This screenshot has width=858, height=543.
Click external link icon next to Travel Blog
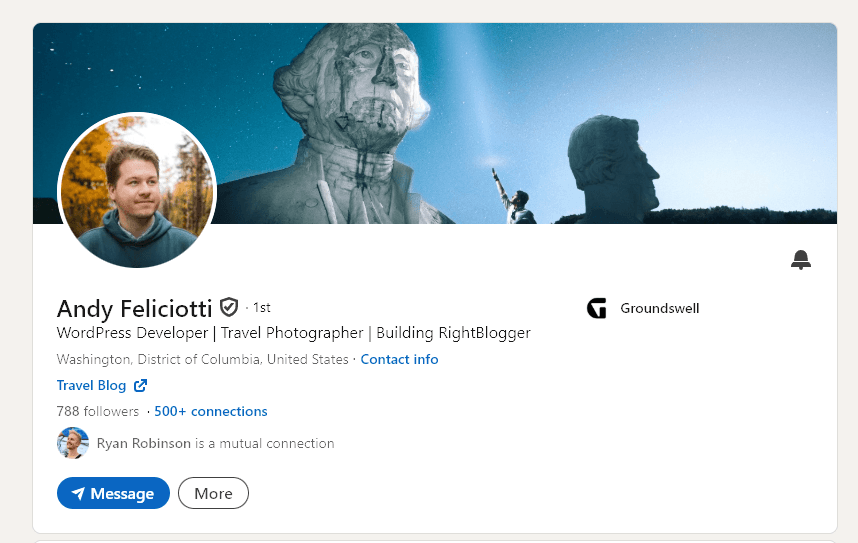tap(141, 385)
